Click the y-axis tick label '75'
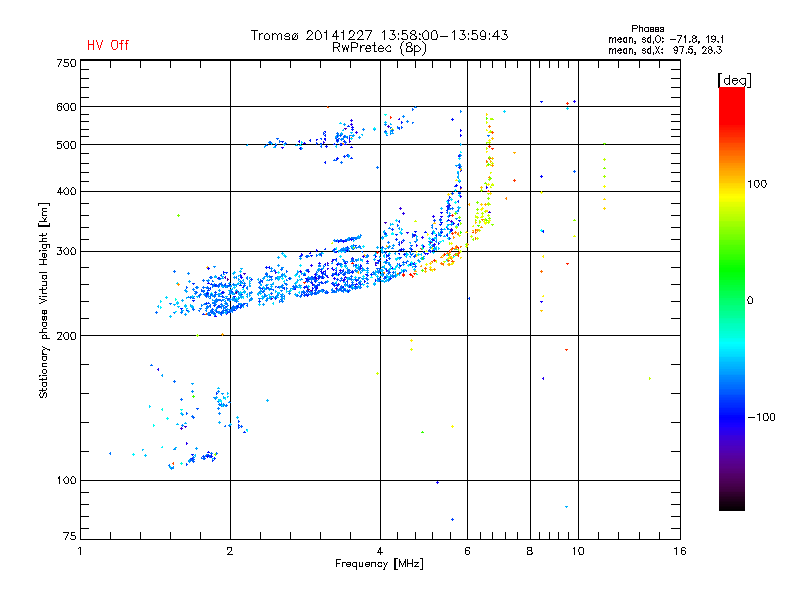800x600 pixels. tap(70, 536)
